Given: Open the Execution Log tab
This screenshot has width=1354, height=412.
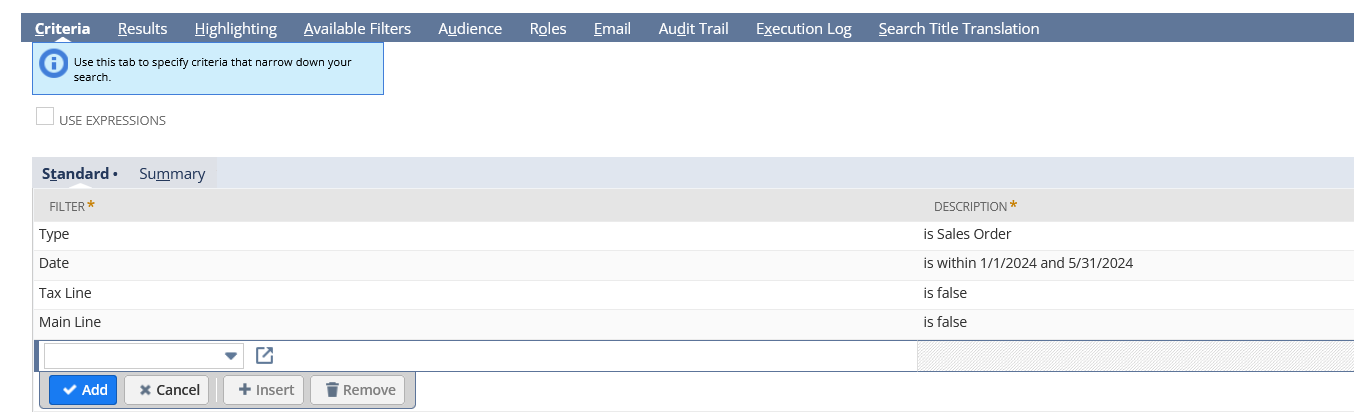Looking at the screenshot, I should click(x=803, y=29).
